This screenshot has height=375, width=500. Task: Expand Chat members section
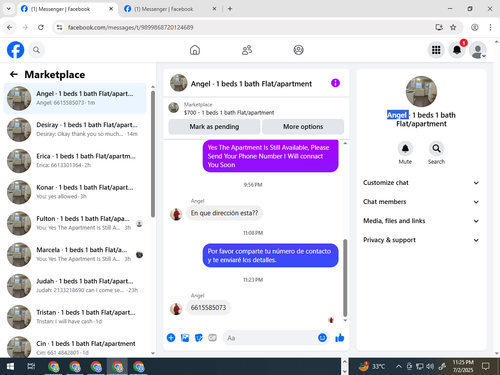coord(421,202)
